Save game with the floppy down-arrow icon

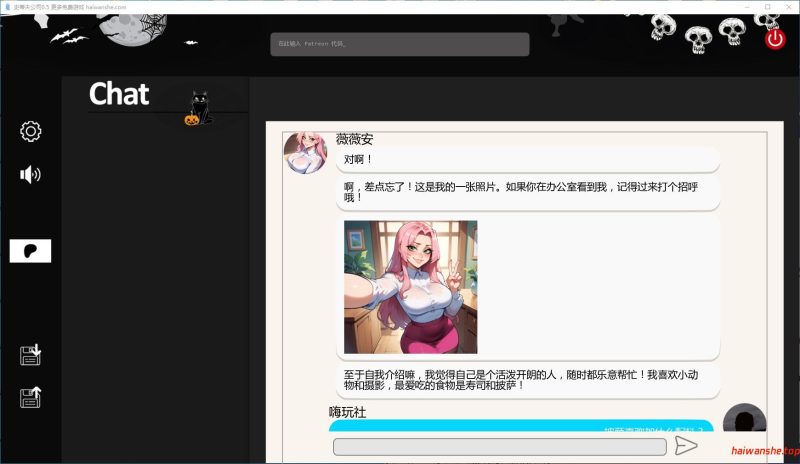[x=30, y=354]
